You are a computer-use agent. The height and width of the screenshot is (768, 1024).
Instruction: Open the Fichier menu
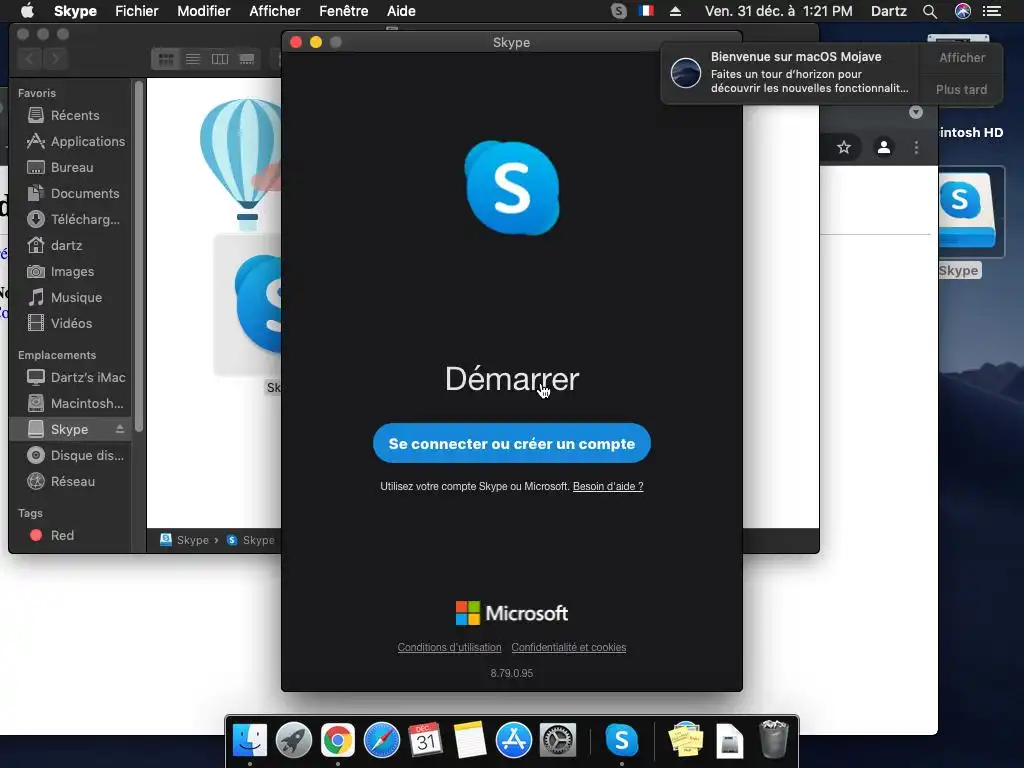click(x=136, y=11)
